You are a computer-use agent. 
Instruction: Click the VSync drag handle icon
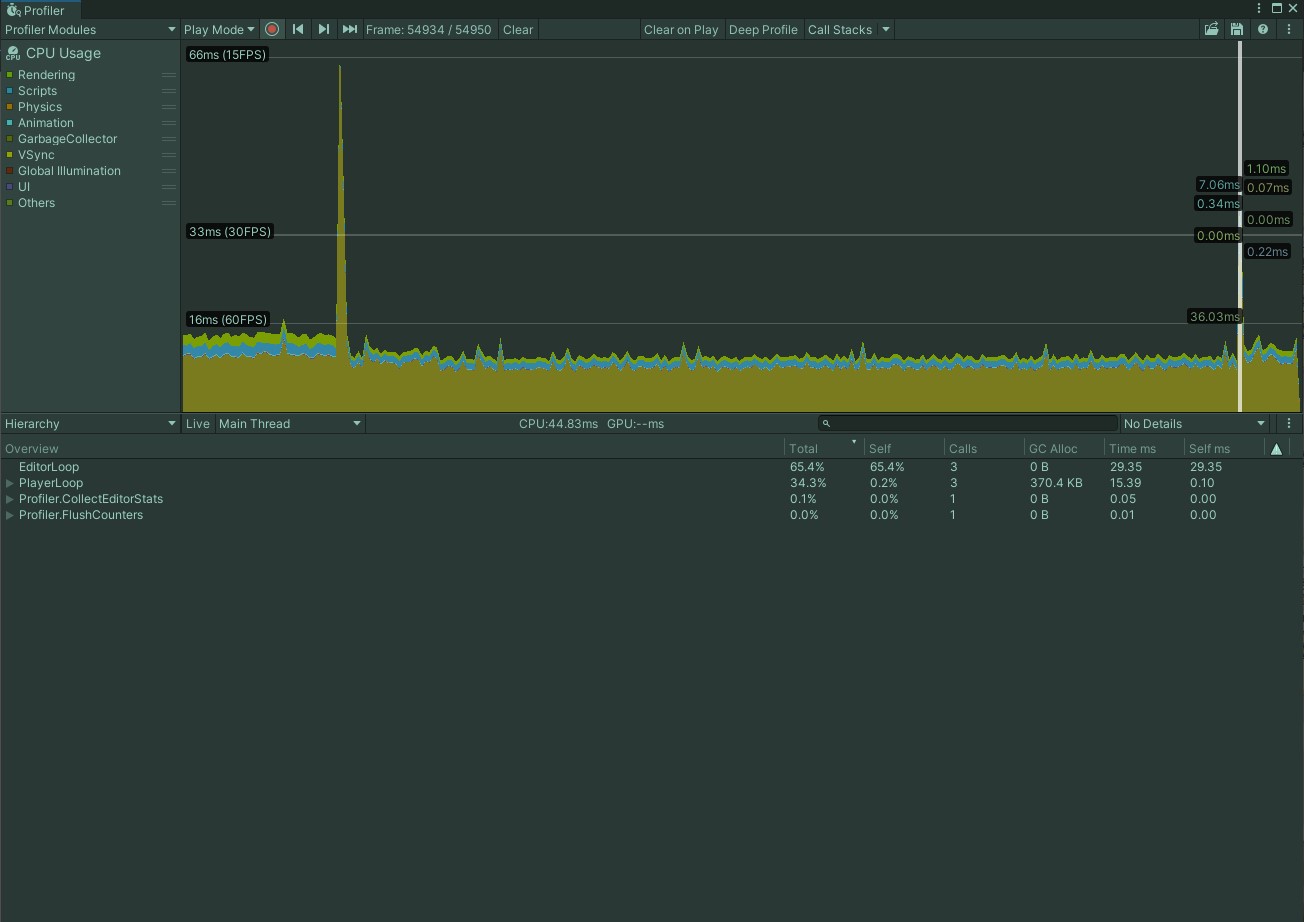tap(169, 155)
